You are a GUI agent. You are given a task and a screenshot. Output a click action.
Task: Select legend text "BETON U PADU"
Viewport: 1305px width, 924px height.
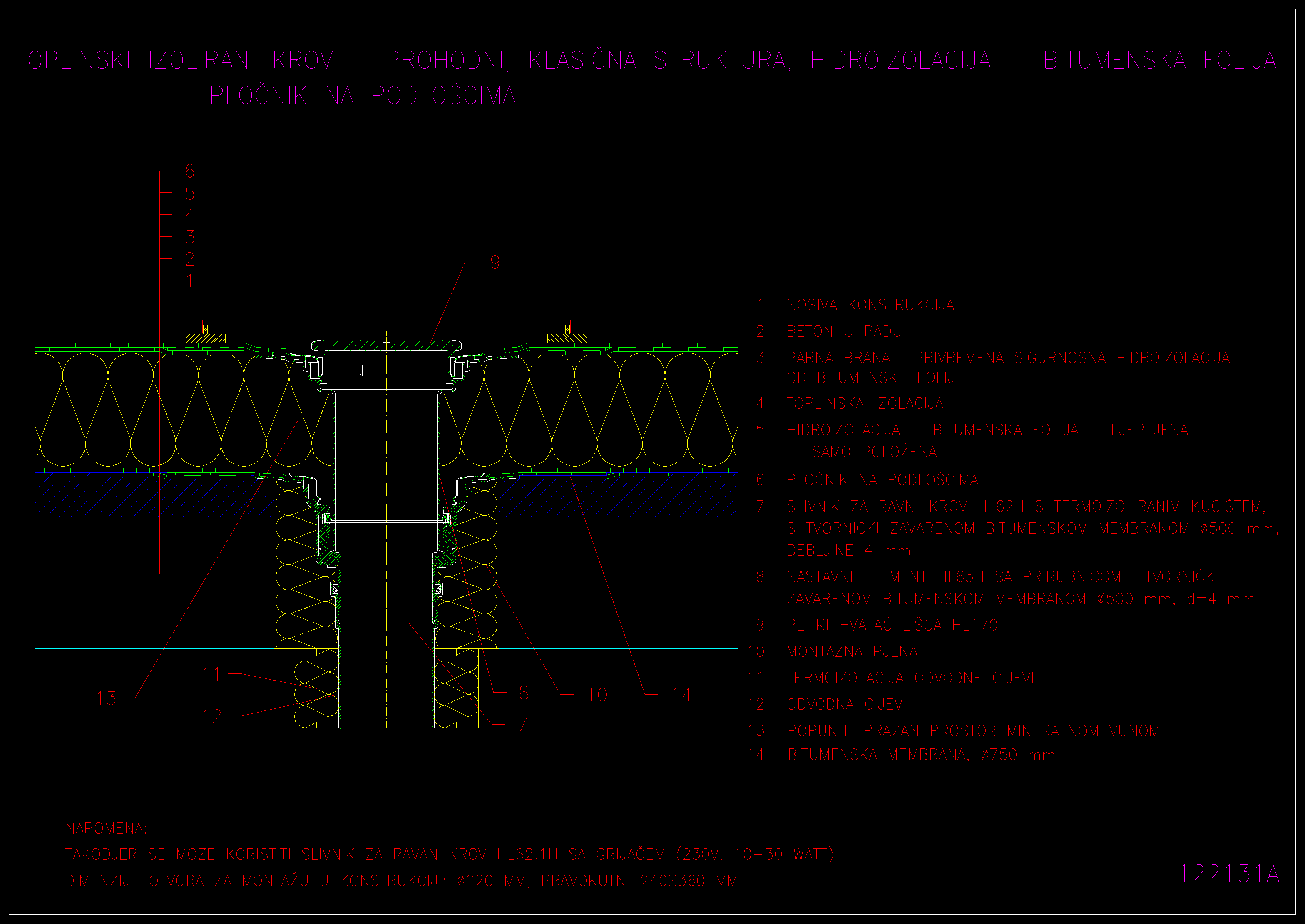coord(844,331)
